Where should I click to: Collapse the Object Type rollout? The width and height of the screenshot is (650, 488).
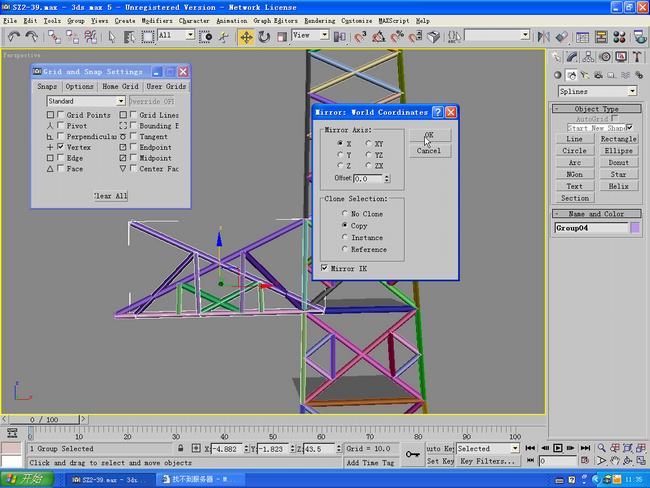pos(597,109)
